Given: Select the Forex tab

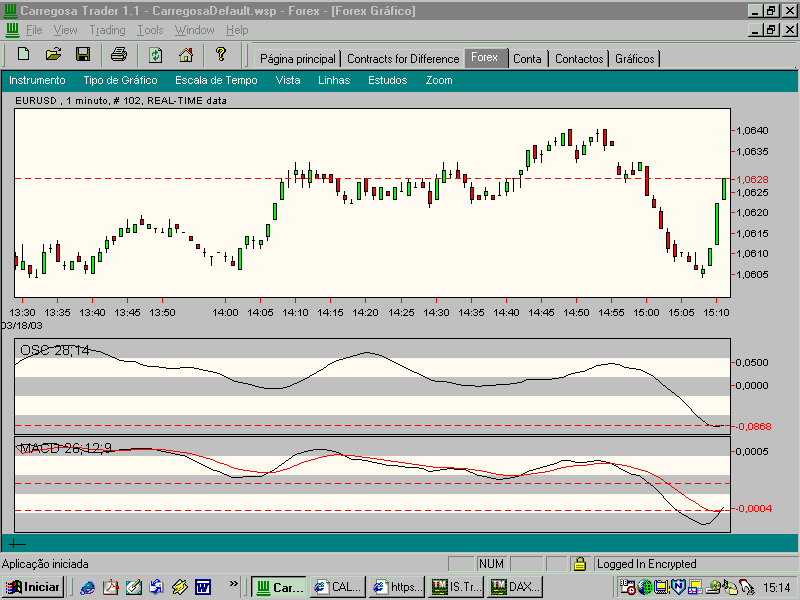Looking at the screenshot, I should pos(485,57).
